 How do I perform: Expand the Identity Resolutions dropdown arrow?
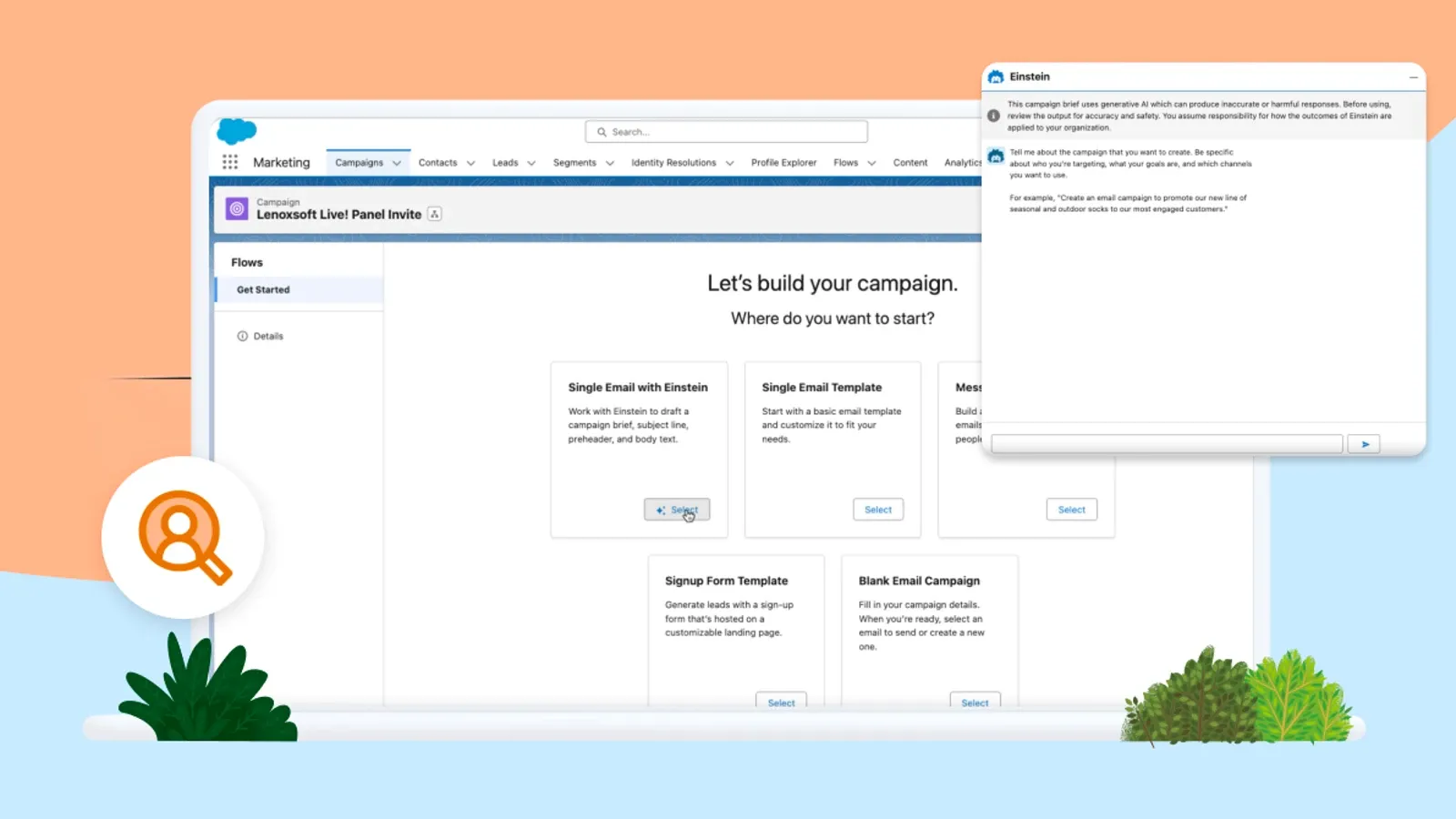point(730,163)
